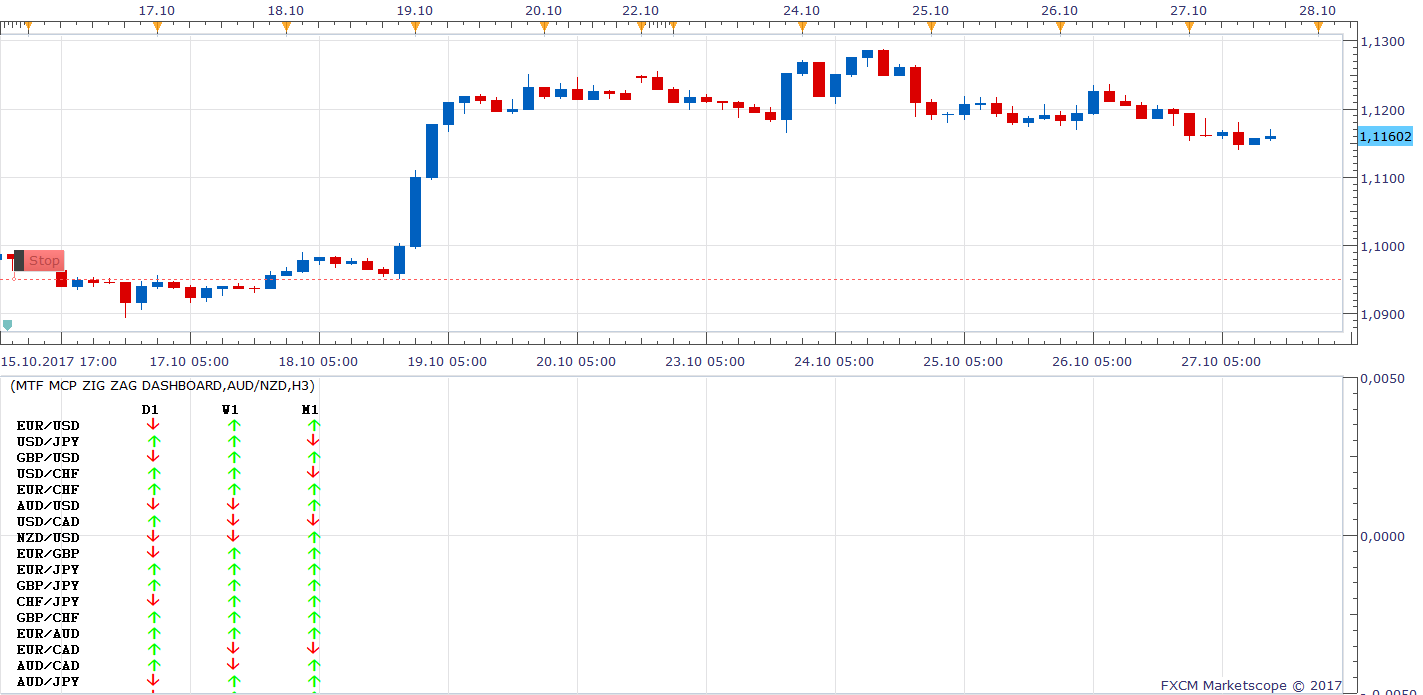Click the AUD/USD W1 red down arrow
Image resolution: width=1423 pixels, height=695 pixels.
(233, 505)
